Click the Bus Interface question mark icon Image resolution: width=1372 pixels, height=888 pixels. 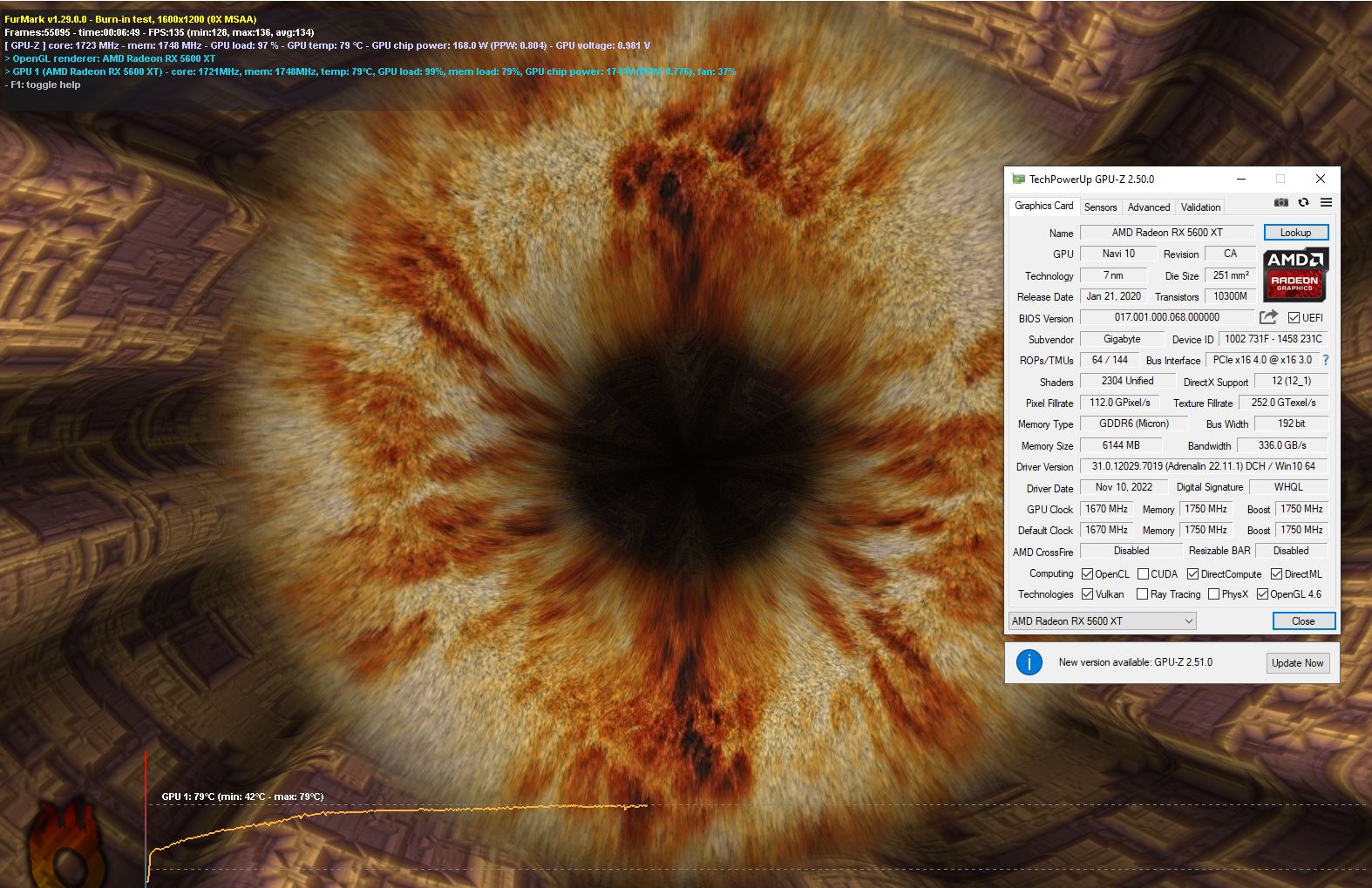coord(1326,360)
